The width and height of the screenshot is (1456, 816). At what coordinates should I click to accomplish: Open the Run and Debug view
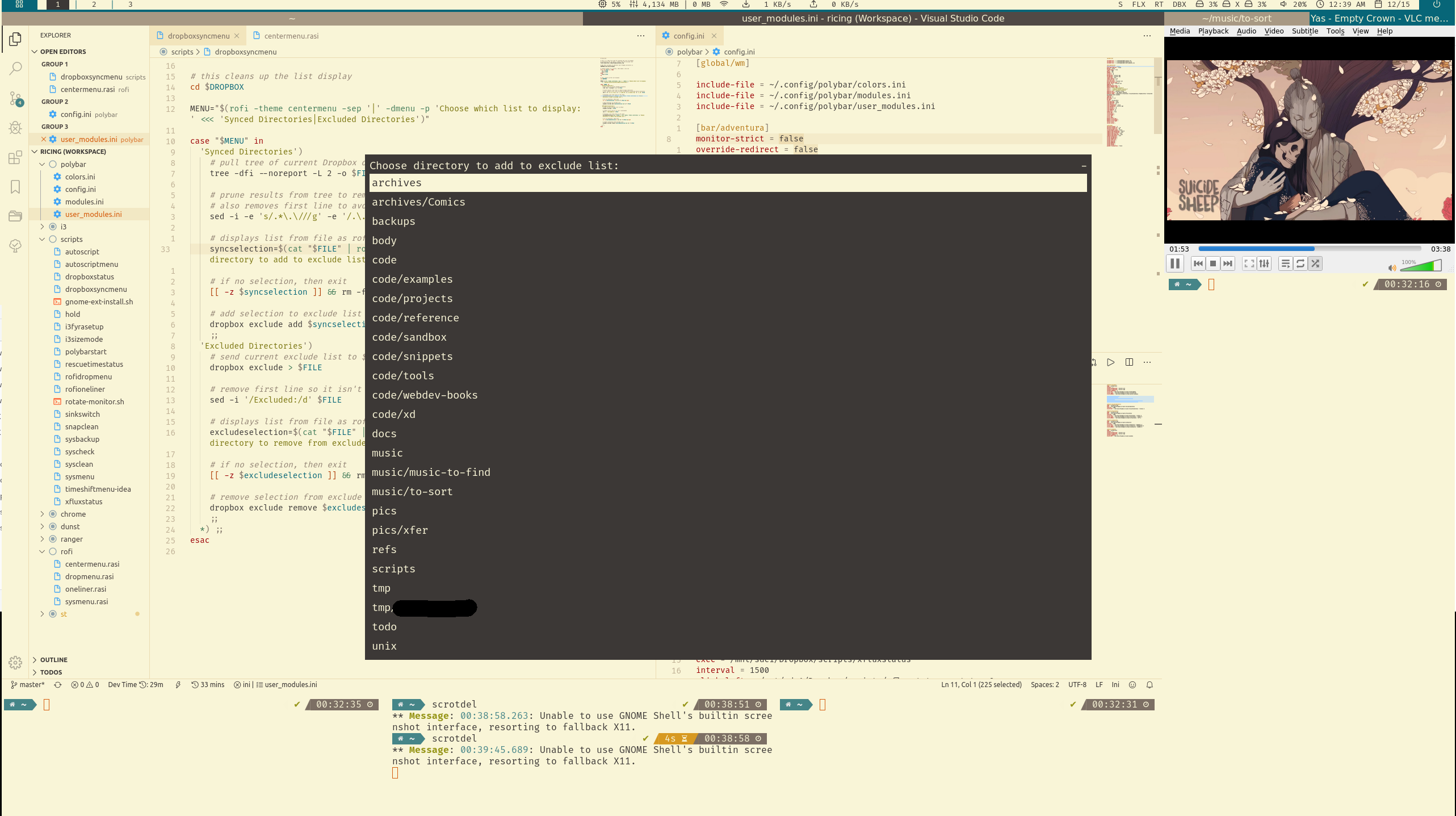tap(15, 128)
